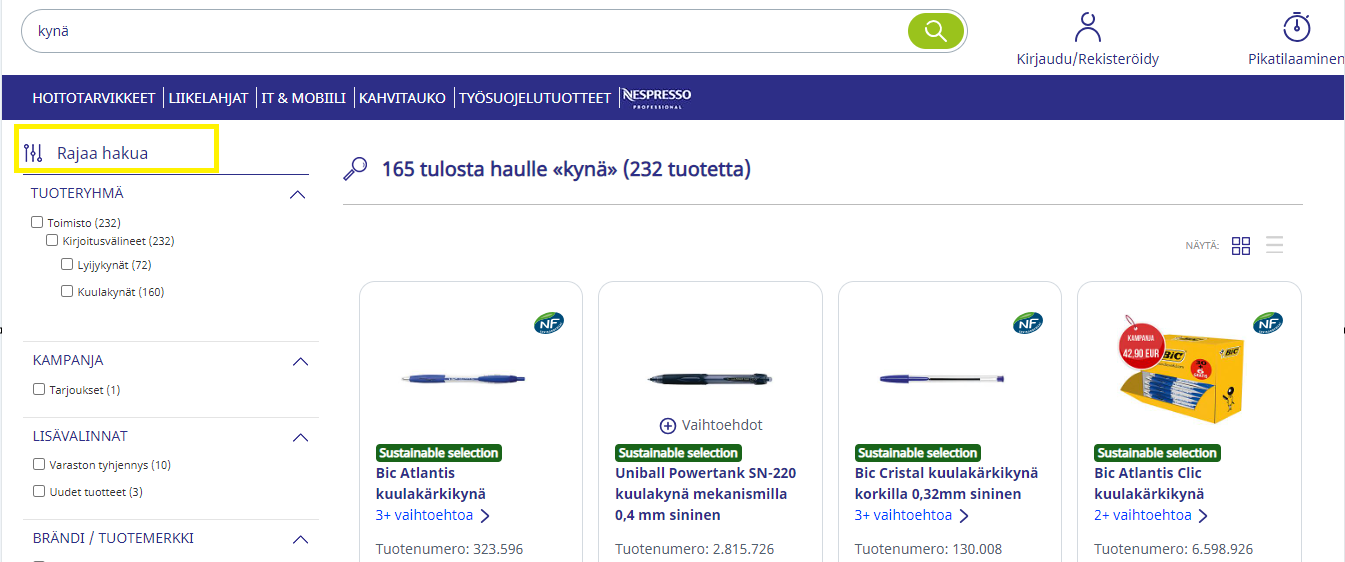Tick the Toimisto (232) checkbox
The width and height of the screenshot is (1345, 562).
[x=37, y=222]
